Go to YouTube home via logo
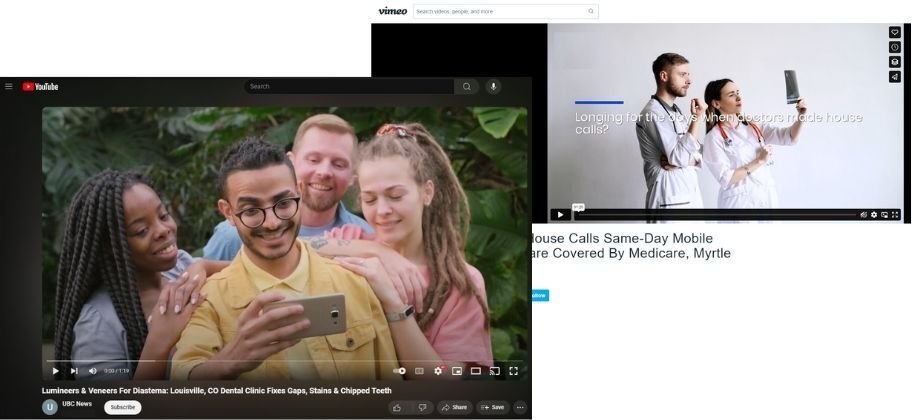This screenshot has height=420, width=912. pos(41,87)
